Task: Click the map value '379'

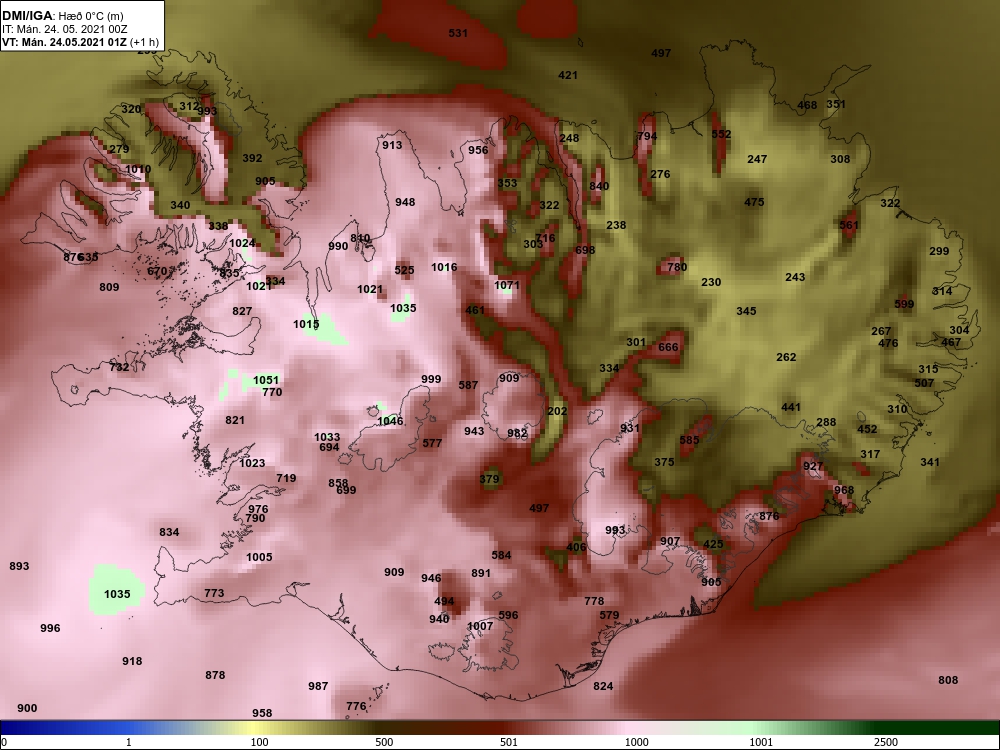Action: click(x=489, y=480)
